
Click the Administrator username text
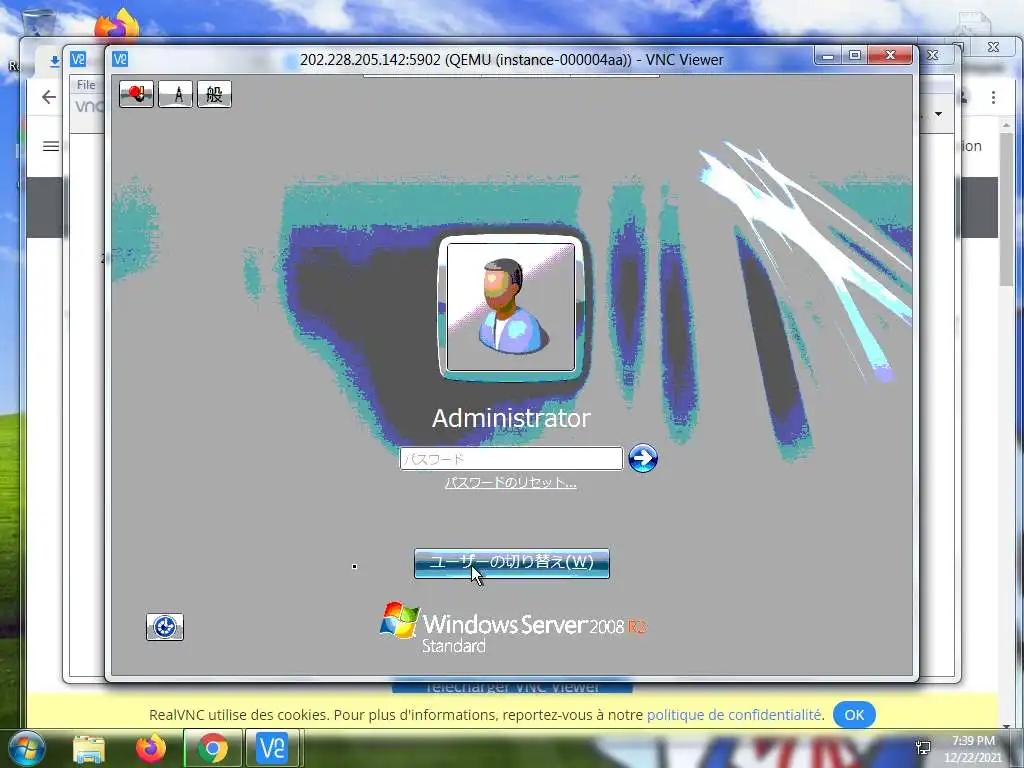click(511, 418)
